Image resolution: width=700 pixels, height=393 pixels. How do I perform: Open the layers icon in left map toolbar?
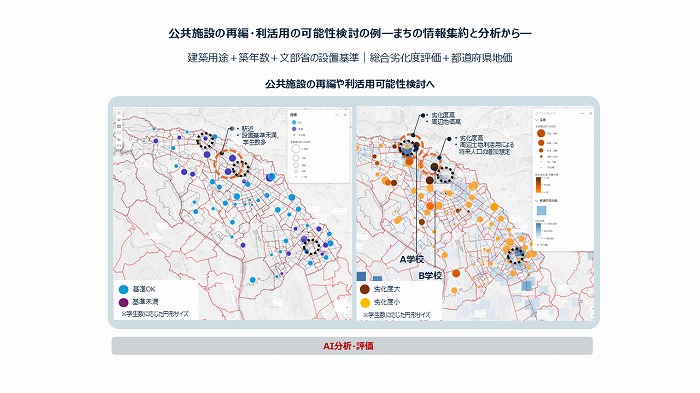tap(119, 119)
